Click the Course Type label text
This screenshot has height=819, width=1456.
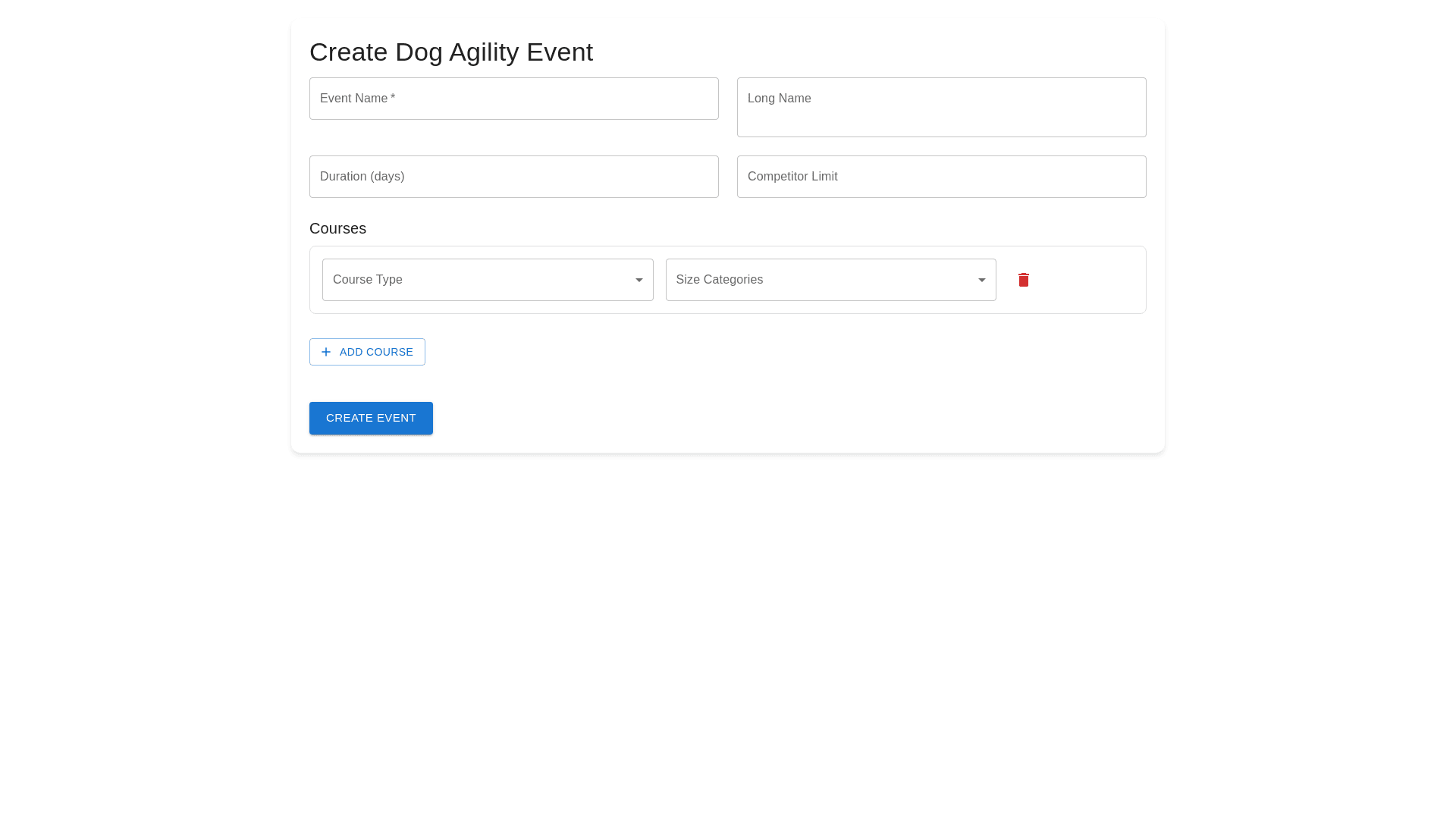[x=367, y=280]
